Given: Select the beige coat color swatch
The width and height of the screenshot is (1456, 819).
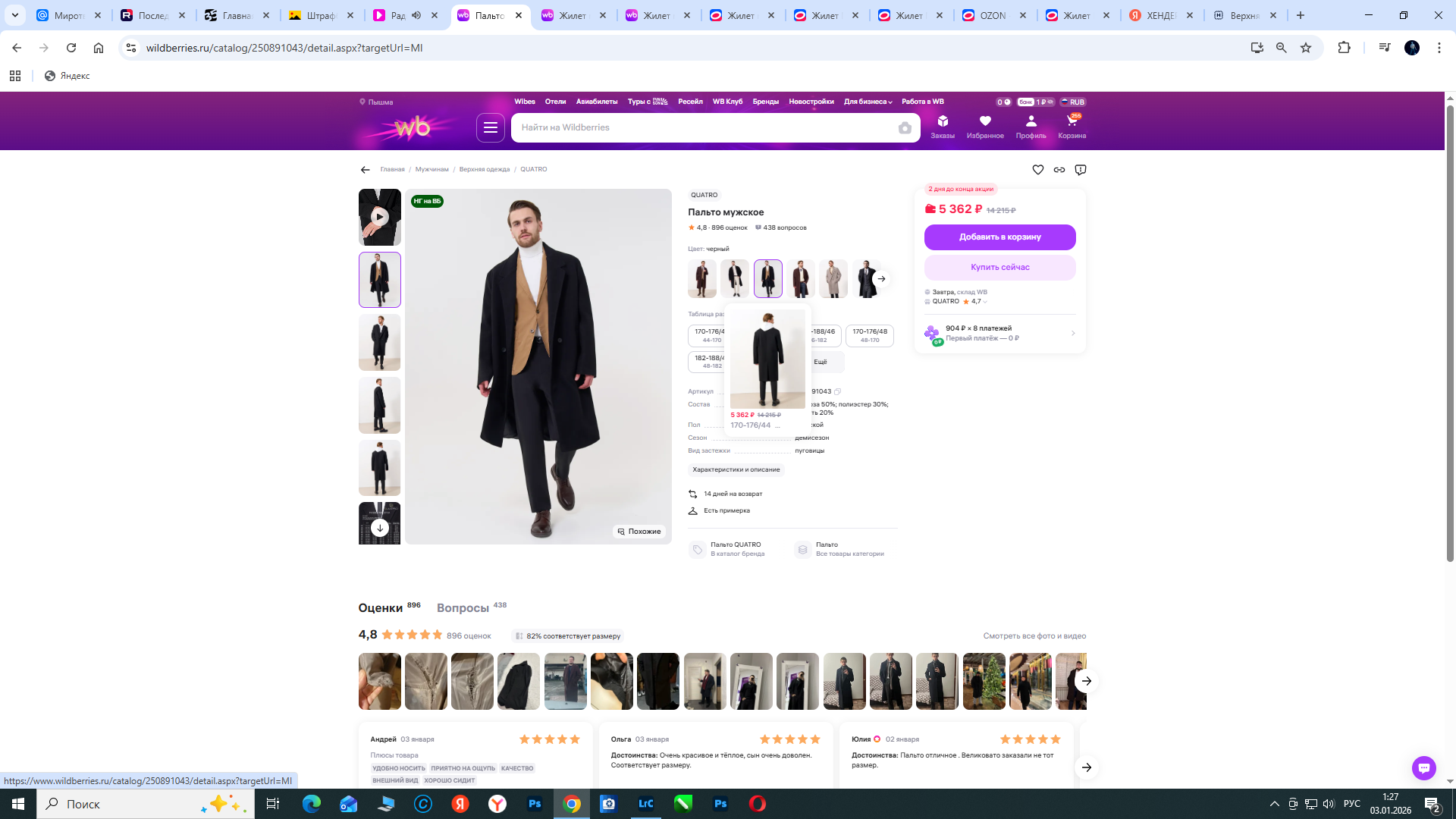Looking at the screenshot, I should tap(833, 279).
